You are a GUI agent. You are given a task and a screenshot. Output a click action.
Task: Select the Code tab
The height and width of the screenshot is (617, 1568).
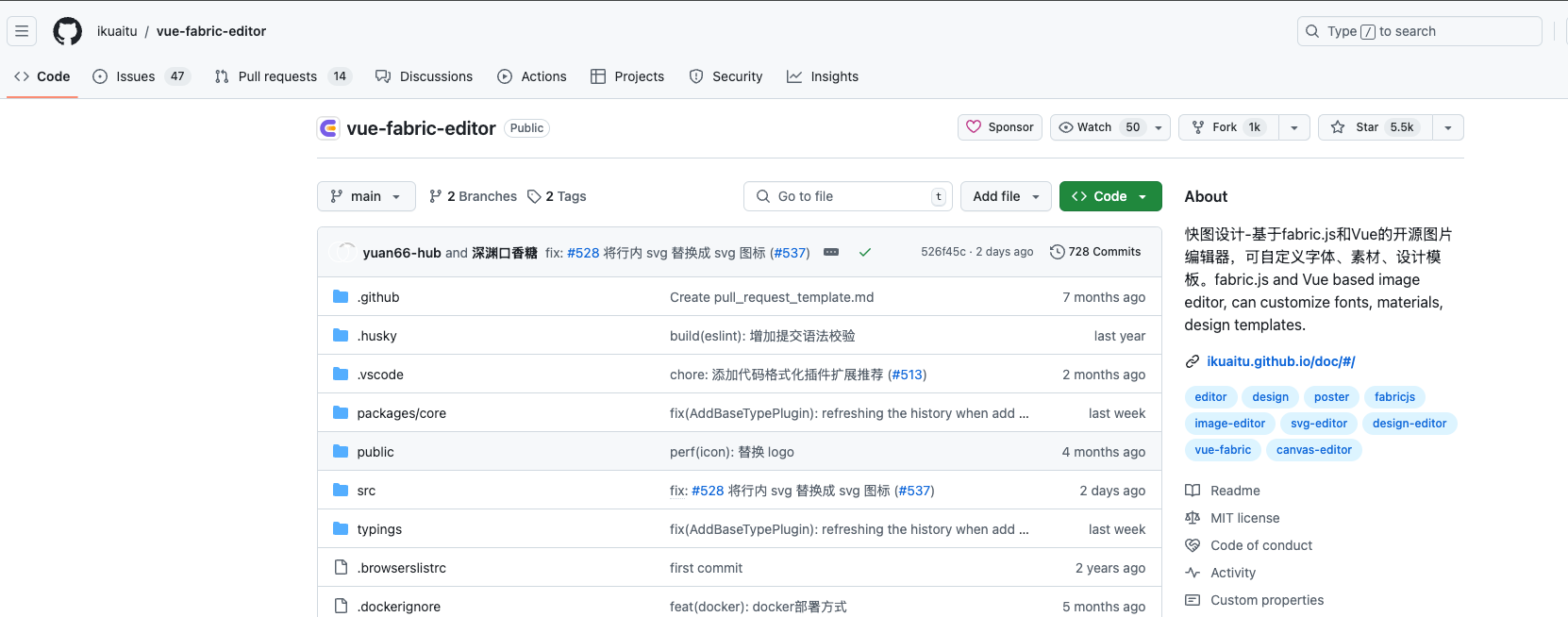tap(42, 76)
